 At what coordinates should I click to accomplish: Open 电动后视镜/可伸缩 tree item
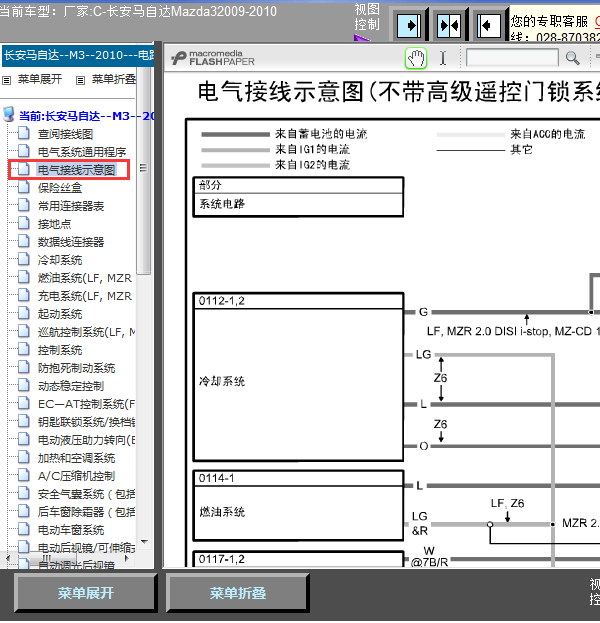pos(86,548)
